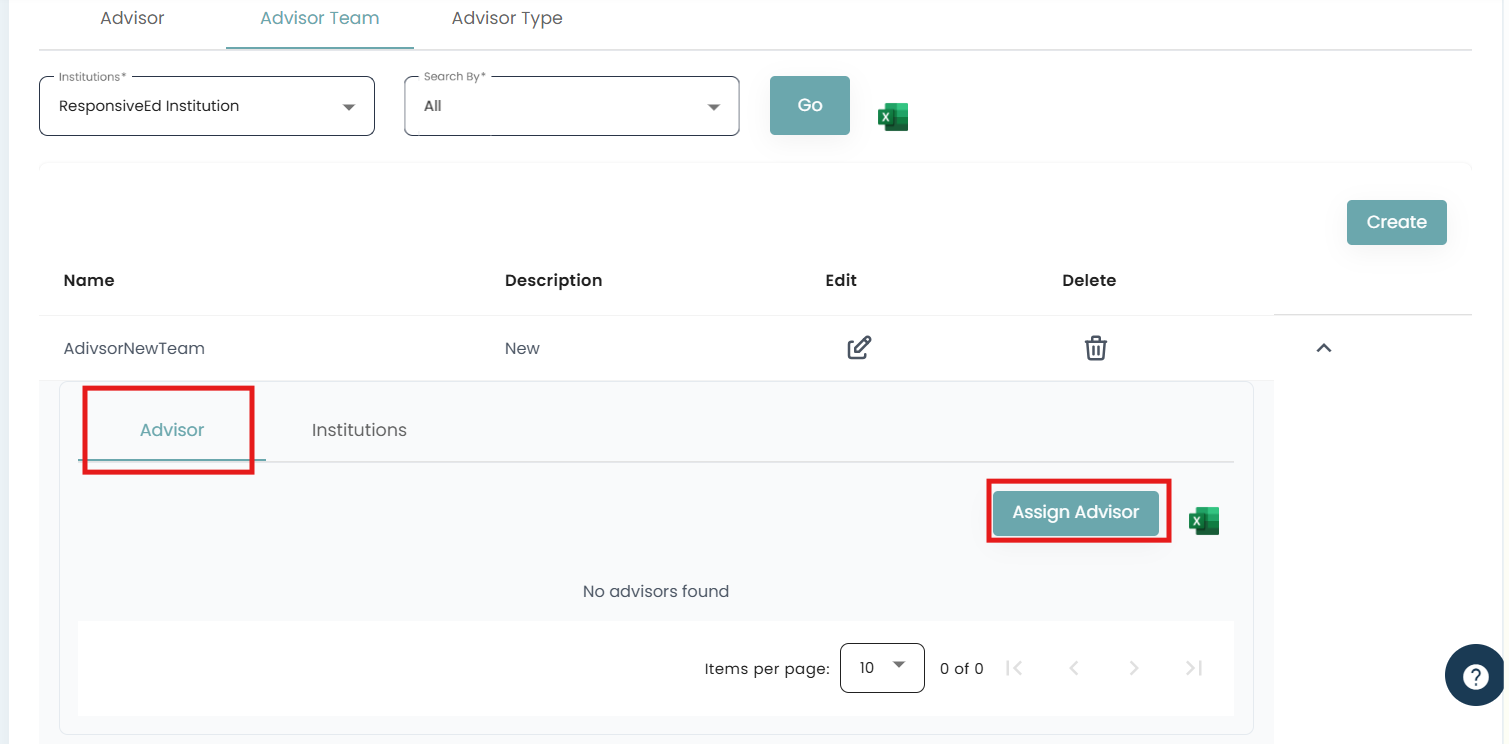Go to next page of advisors
This screenshot has width=1509, height=744.
tap(1134, 668)
